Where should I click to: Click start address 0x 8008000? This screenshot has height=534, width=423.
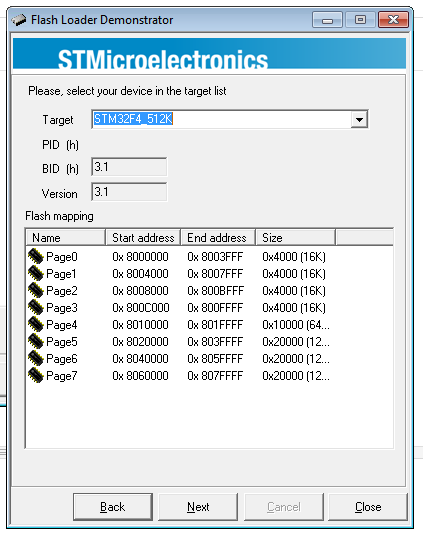140,290
